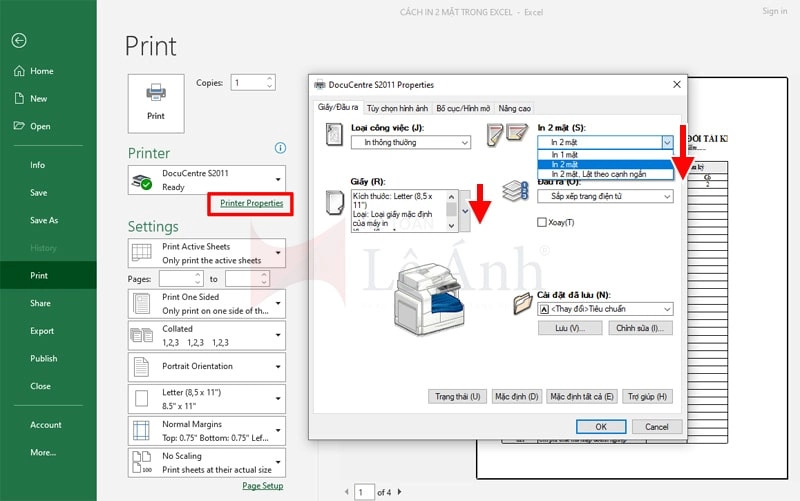The image size is (800, 501).
Task: Go to previous preview page arrow
Action: 347,492
